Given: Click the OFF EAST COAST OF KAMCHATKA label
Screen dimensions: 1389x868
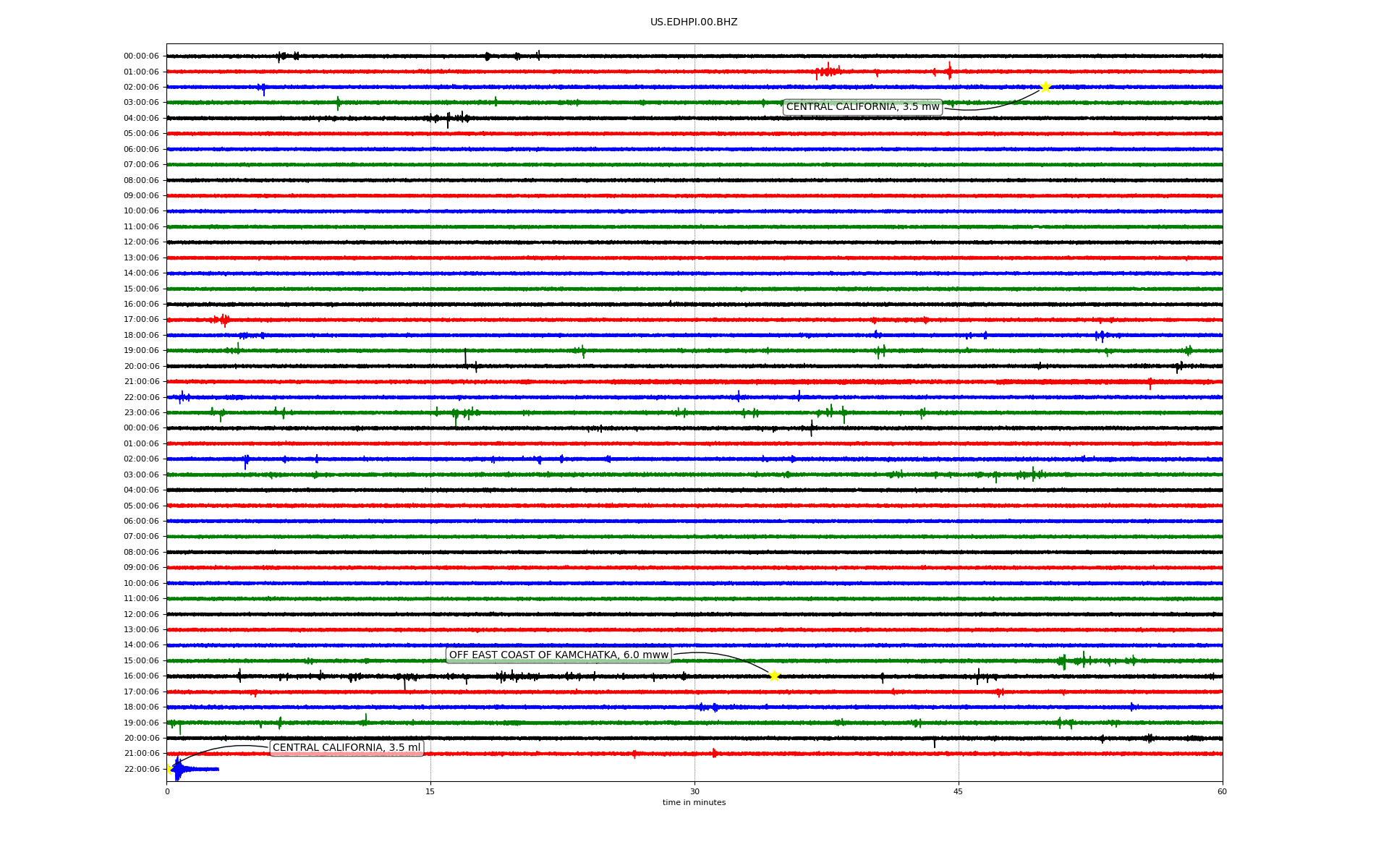Looking at the screenshot, I should pos(558,655).
